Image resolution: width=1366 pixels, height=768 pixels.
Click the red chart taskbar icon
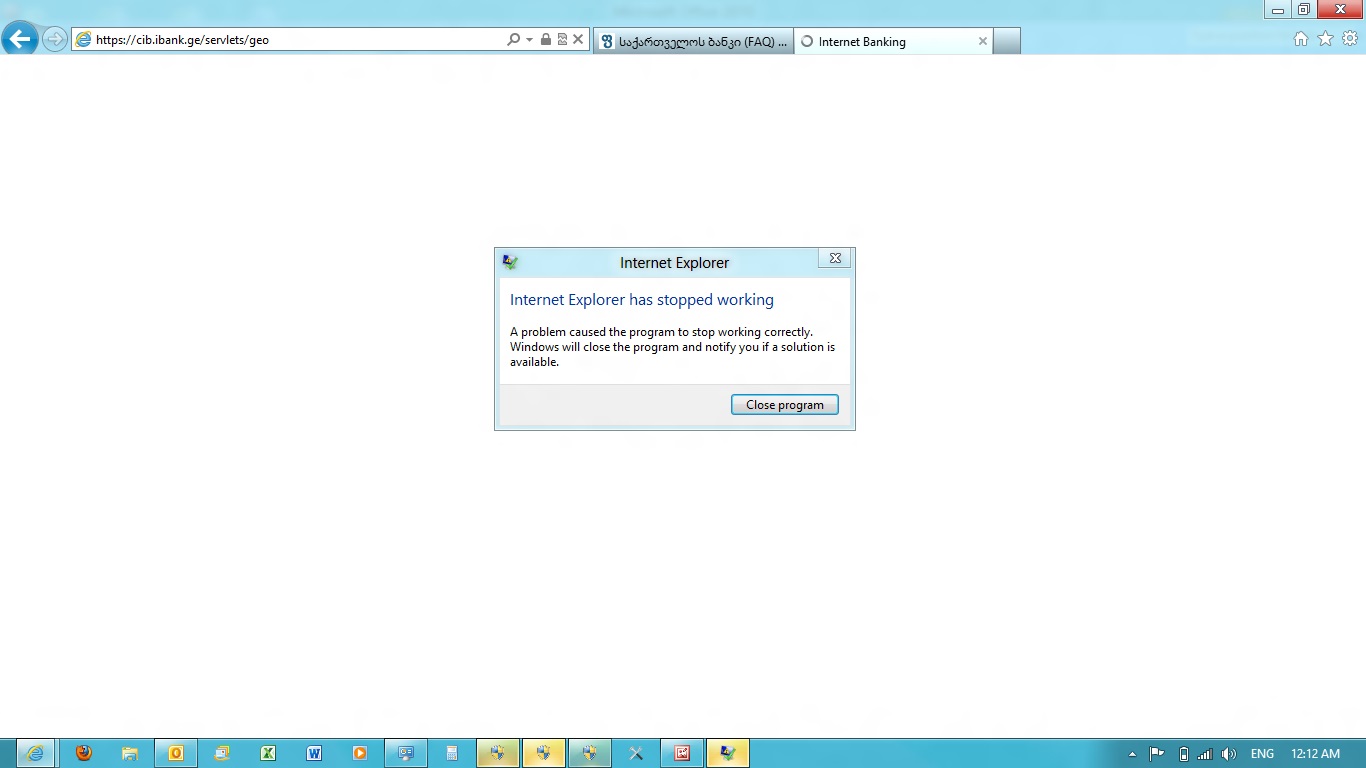(x=682, y=754)
